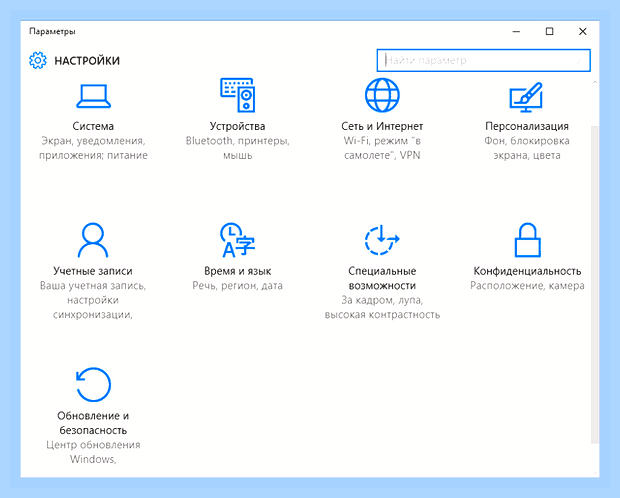Click the Сеть и Интернет globe icon

[382, 95]
